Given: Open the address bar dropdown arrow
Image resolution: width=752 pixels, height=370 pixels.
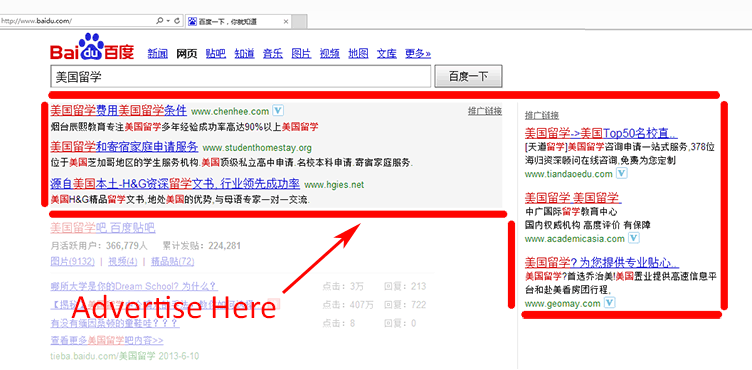Looking at the screenshot, I should point(168,21).
